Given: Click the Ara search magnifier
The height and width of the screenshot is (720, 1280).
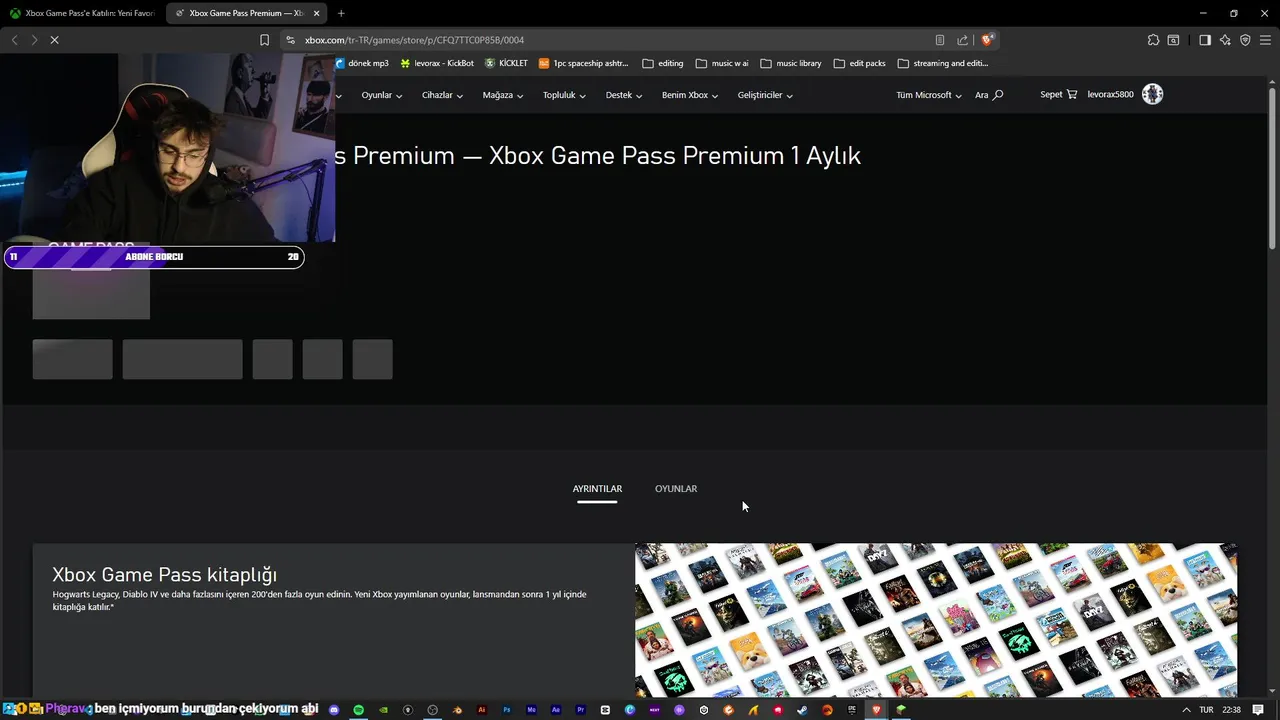Looking at the screenshot, I should (x=997, y=95).
